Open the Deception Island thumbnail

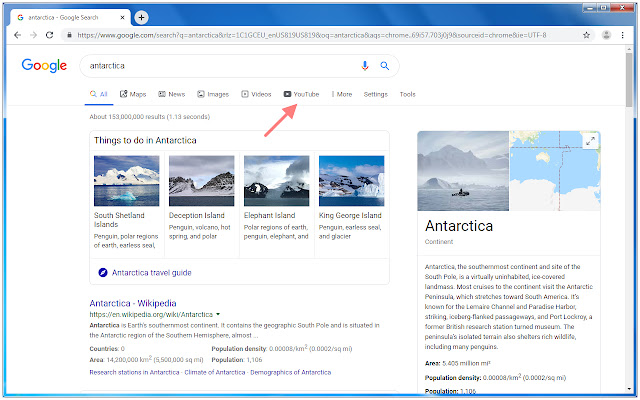[202, 181]
